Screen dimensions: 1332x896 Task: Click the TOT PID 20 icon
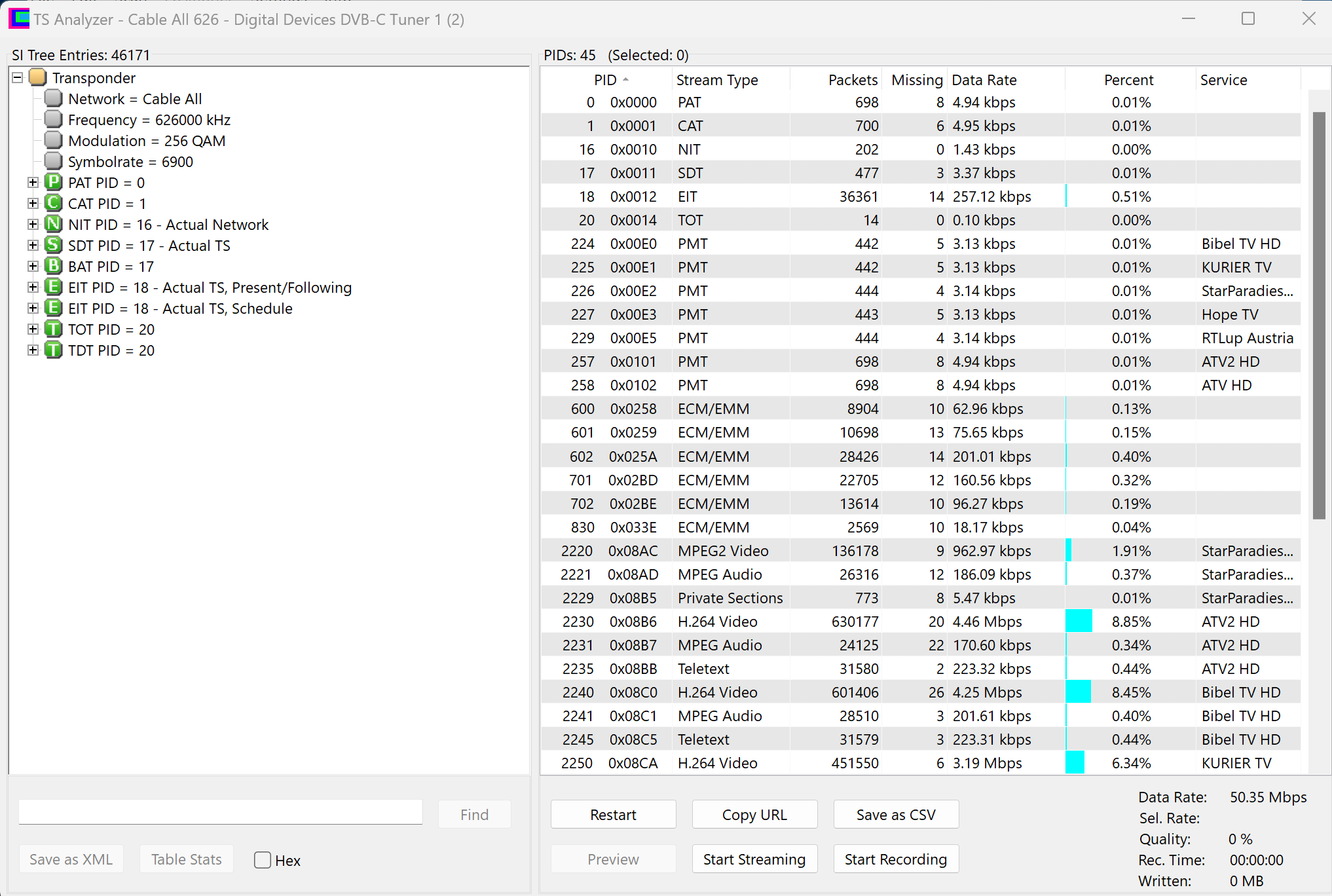(x=53, y=329)
